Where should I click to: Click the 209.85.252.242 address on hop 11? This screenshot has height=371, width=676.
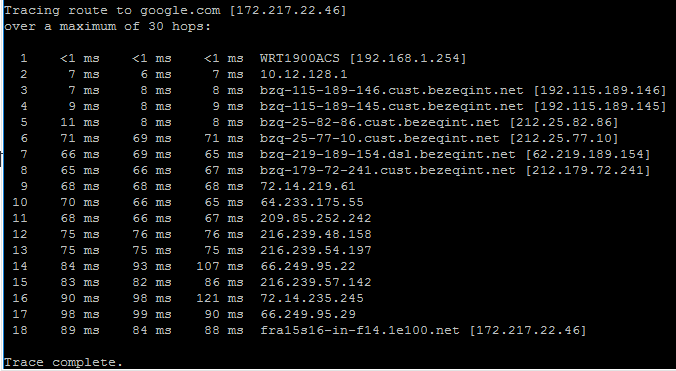coord(316,218)
